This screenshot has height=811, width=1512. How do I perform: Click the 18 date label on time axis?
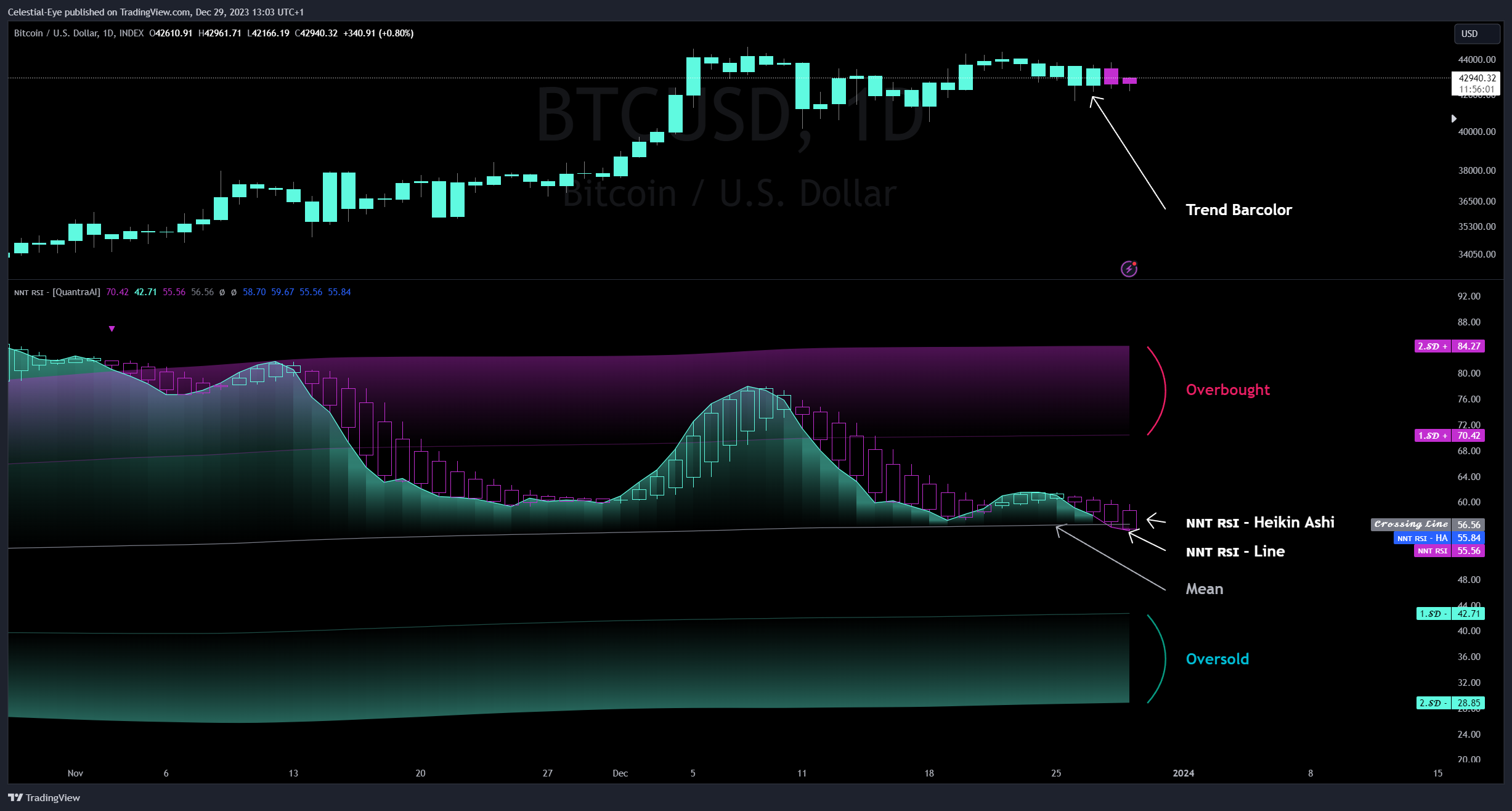click(929, 773)
